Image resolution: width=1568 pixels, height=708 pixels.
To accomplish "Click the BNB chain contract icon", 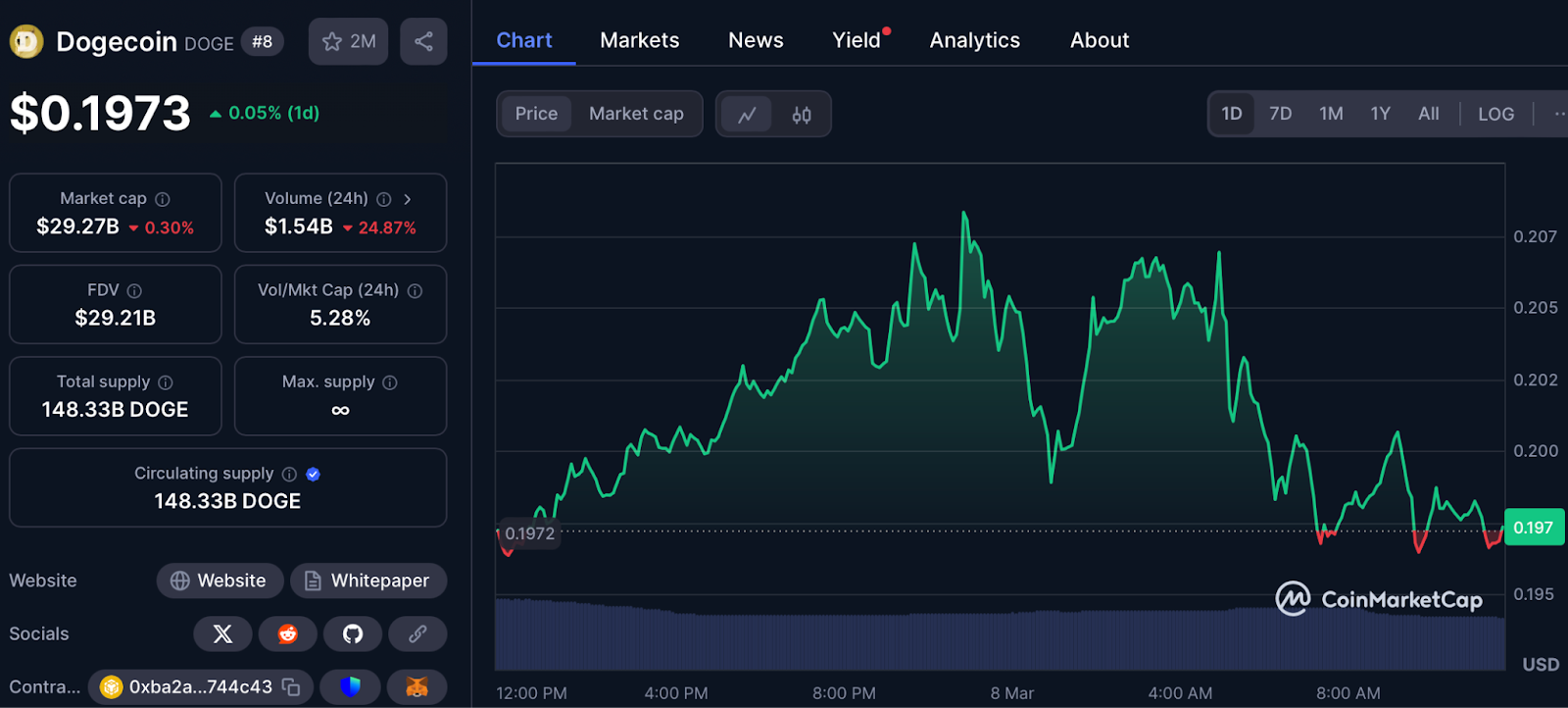I will [112, 687].
